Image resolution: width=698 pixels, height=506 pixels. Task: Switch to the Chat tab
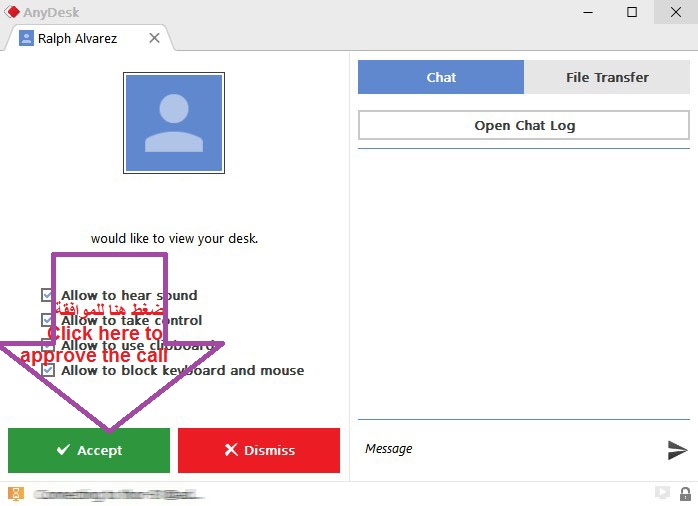[441, 77]
